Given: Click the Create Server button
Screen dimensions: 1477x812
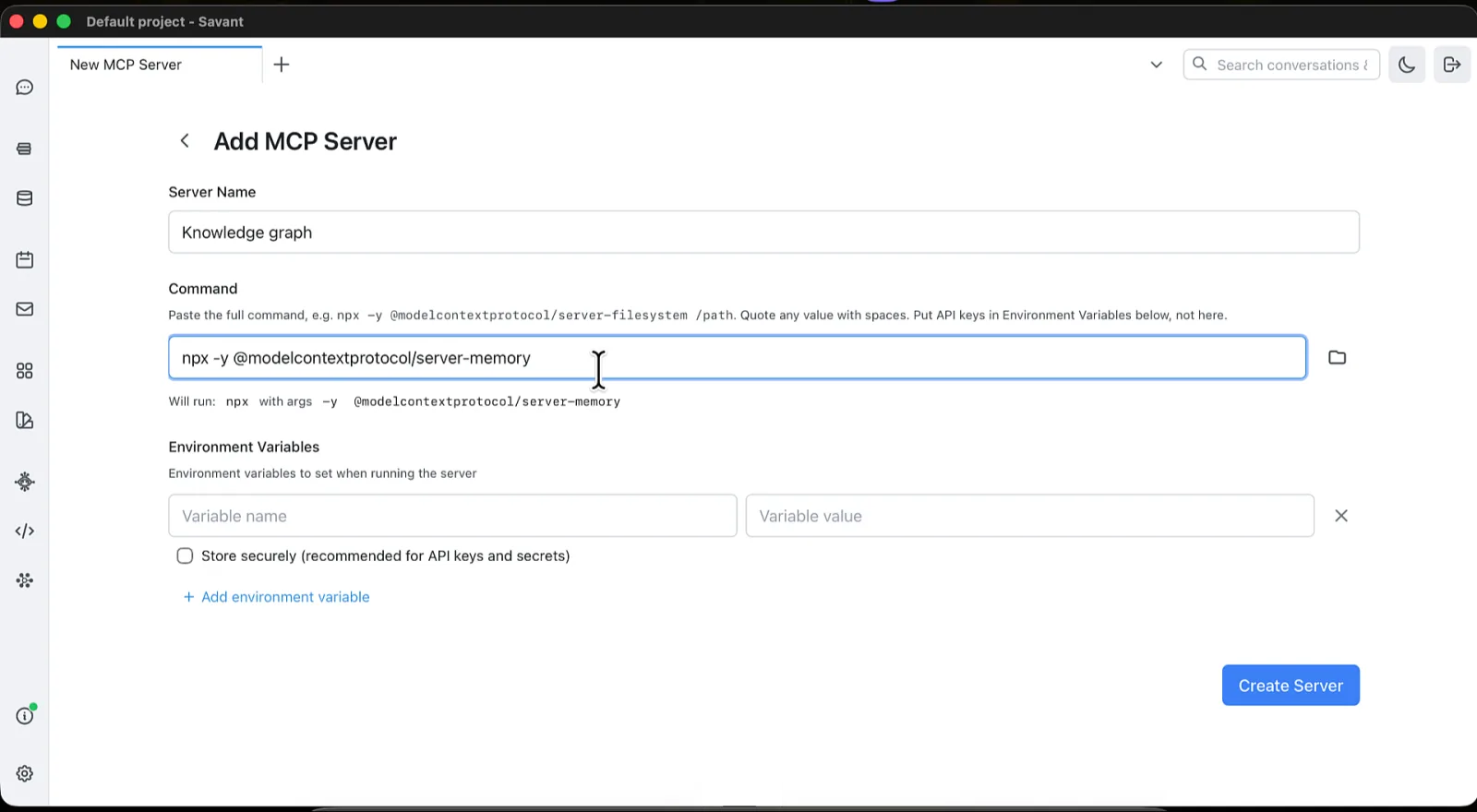Looking at the screenshot, I should [x=1291, y=686].
